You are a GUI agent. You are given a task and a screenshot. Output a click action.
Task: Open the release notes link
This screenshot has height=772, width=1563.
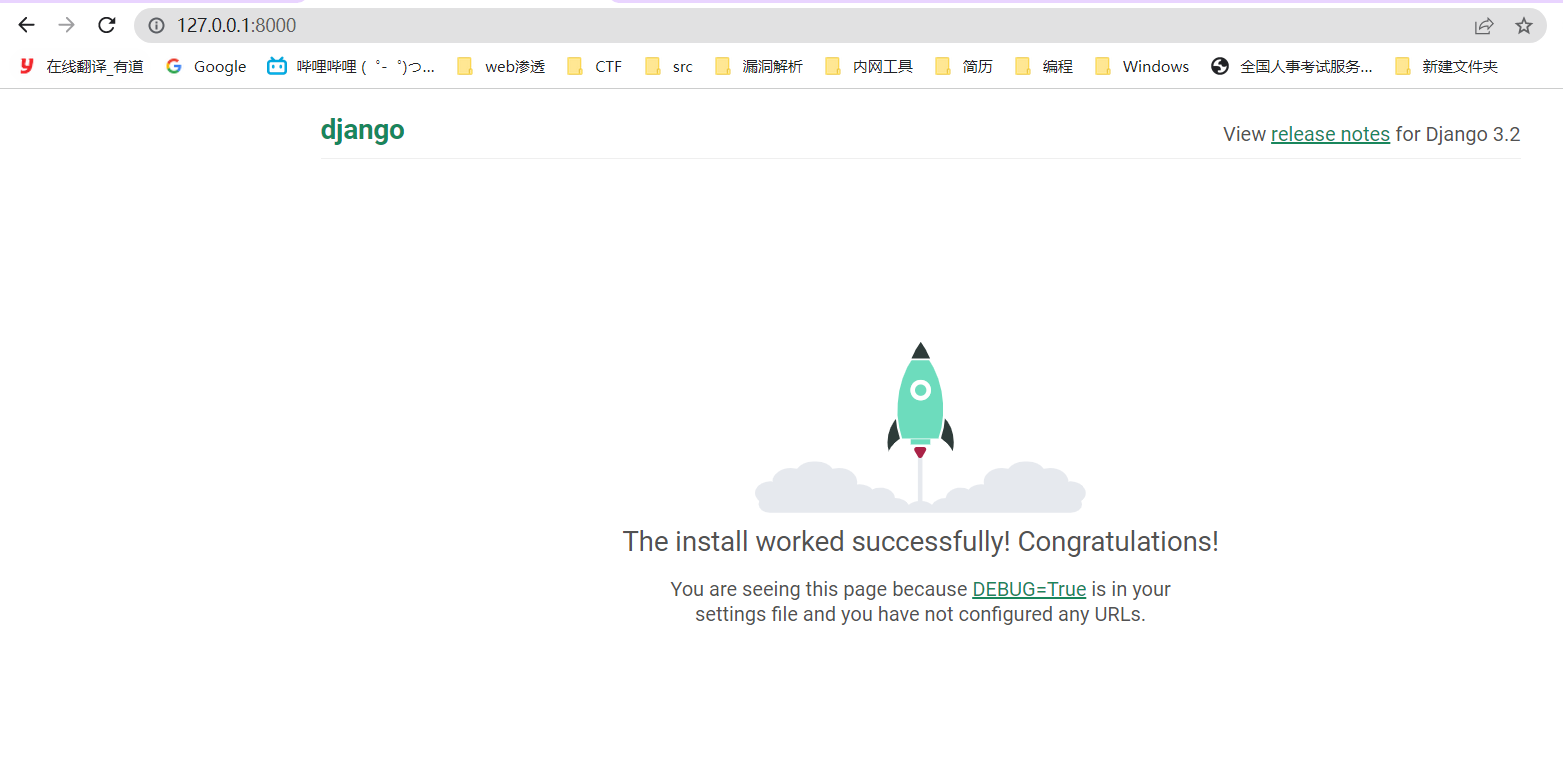[x=1330, y=134]
